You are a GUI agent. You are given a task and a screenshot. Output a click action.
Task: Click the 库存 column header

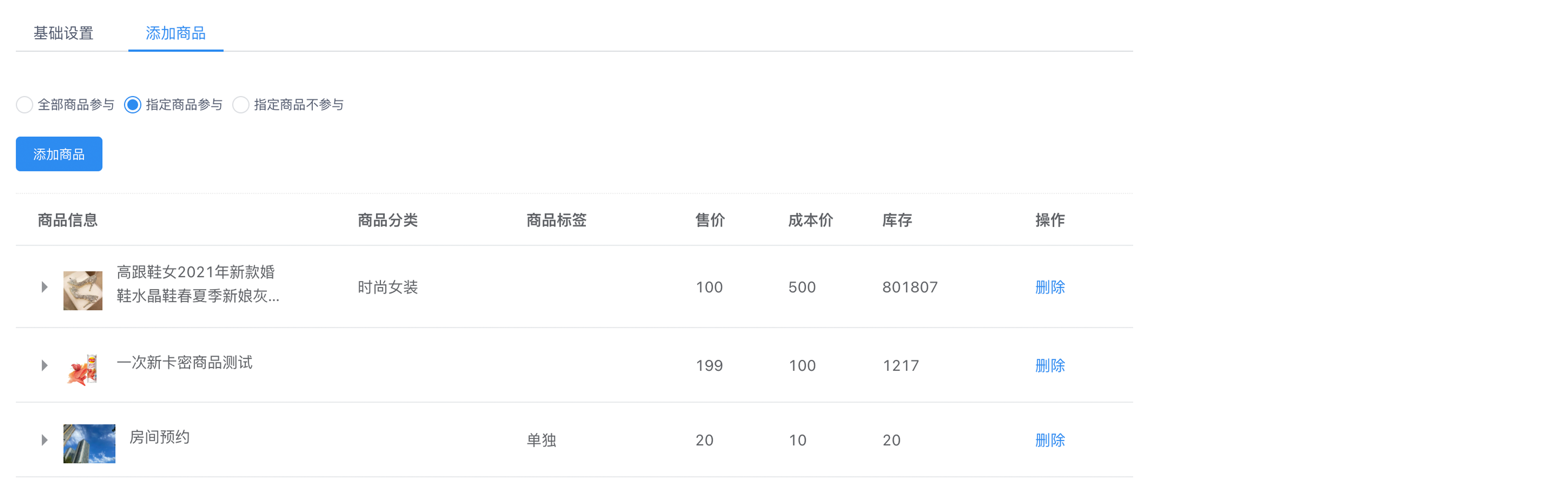(896, 220)
